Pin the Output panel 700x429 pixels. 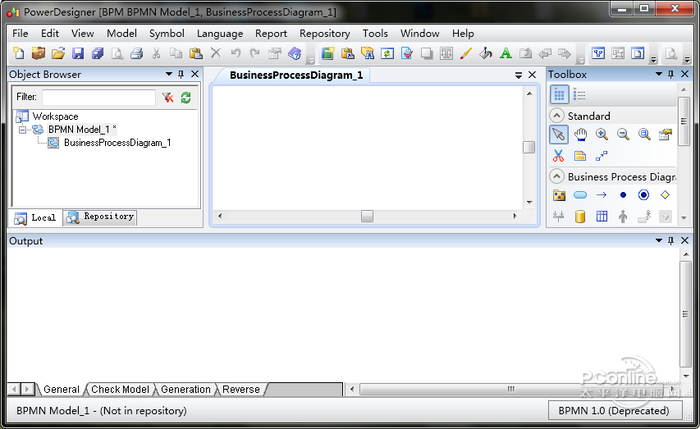click(x=671, y=241)
